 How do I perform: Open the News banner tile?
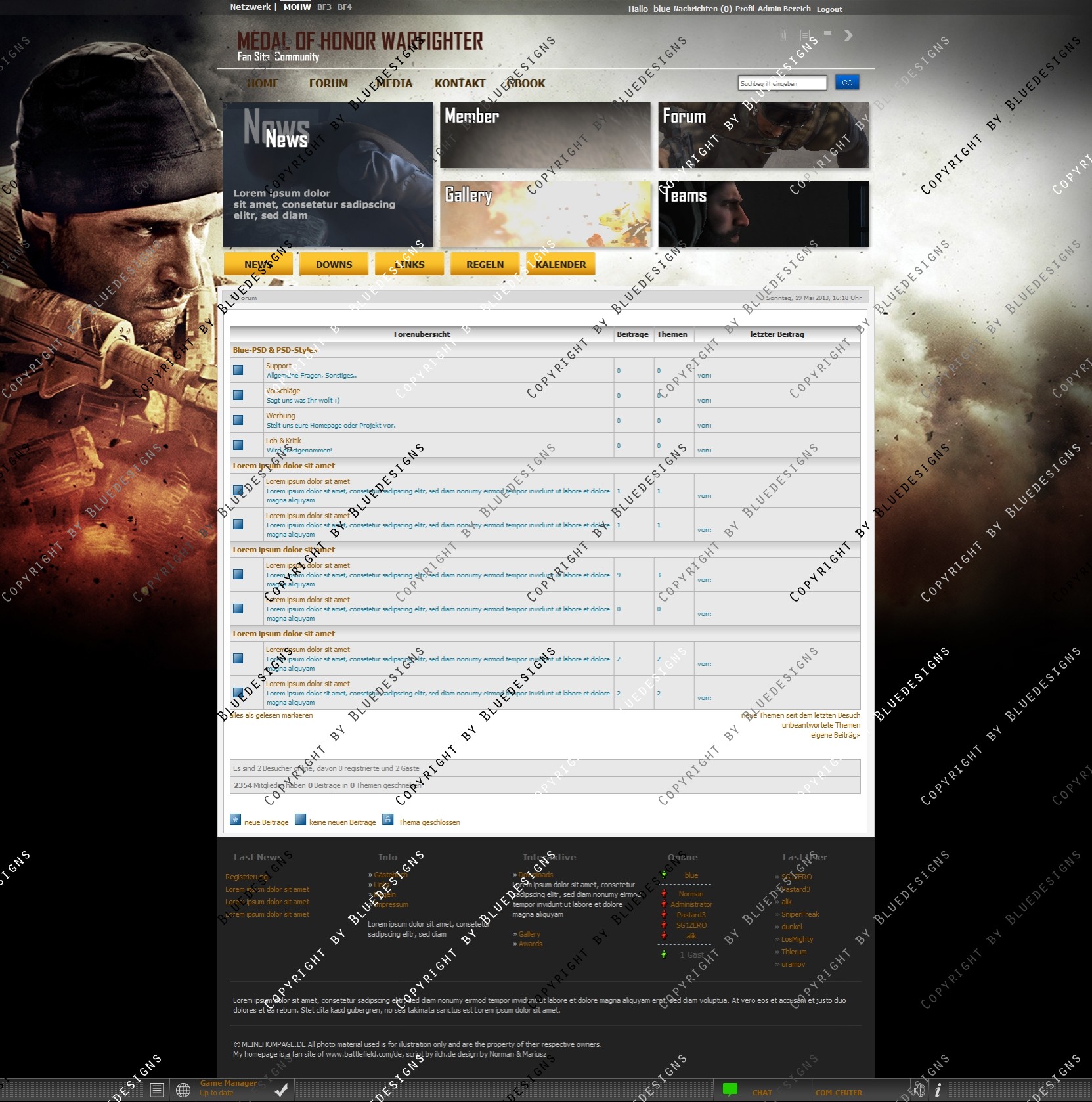tap(328, 175)
